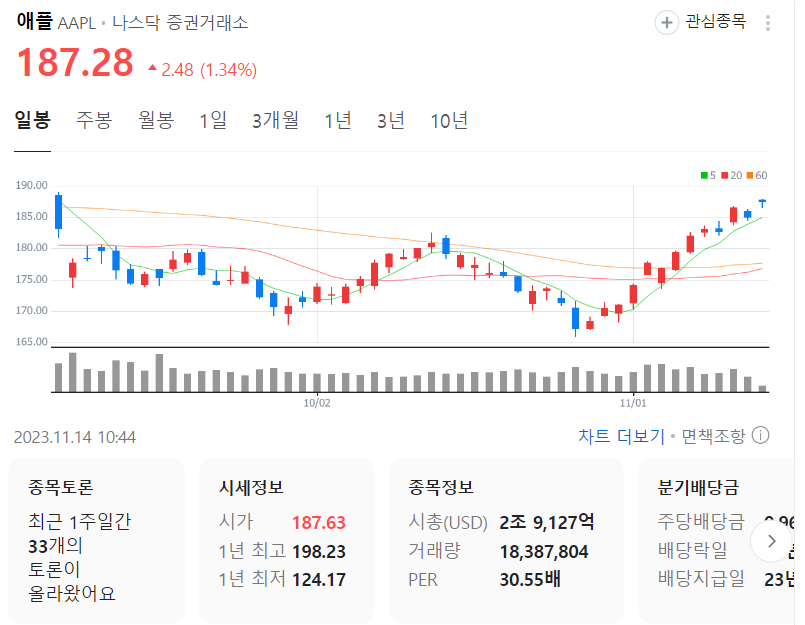Open the 1일 chart tab

pyautogui.click(x=213, y=121)
